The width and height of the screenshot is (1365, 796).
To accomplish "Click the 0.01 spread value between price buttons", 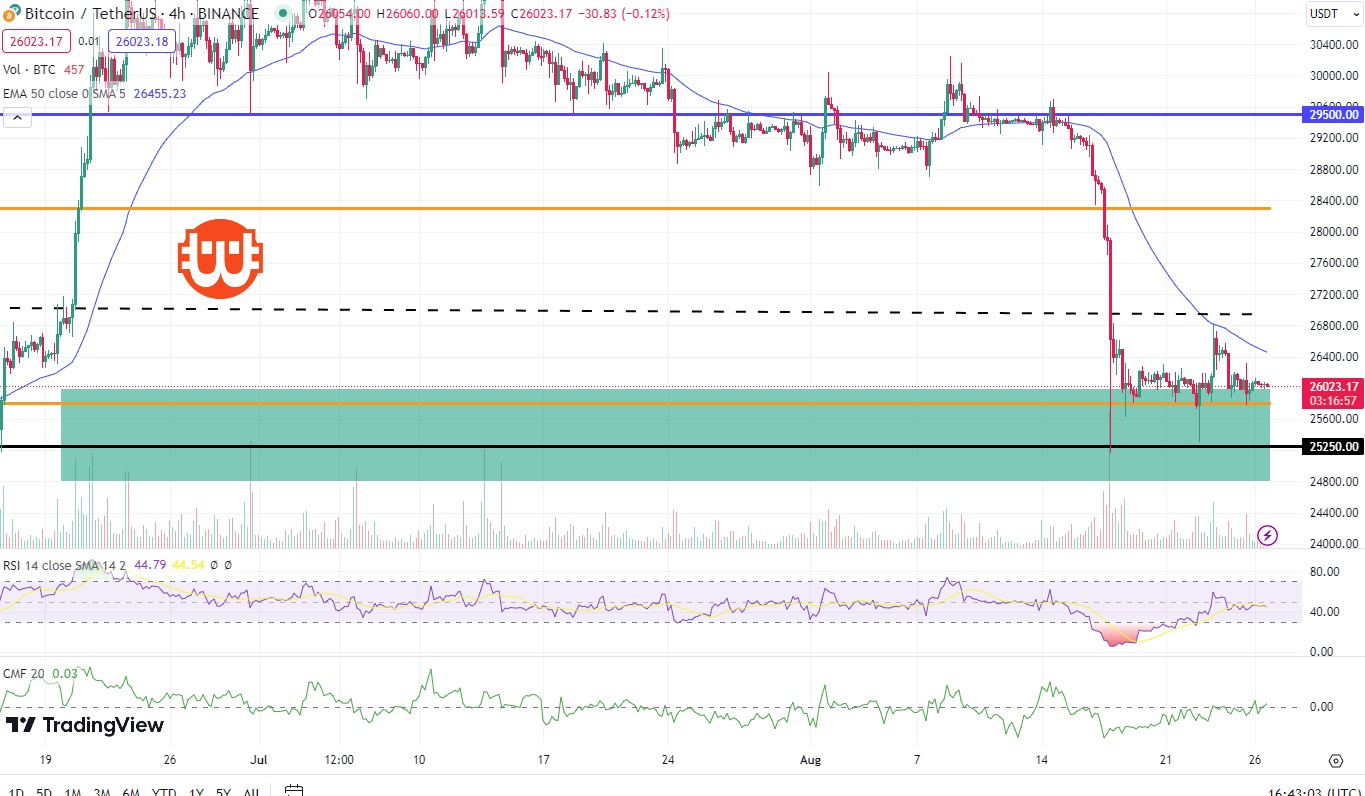I will 90,42.
